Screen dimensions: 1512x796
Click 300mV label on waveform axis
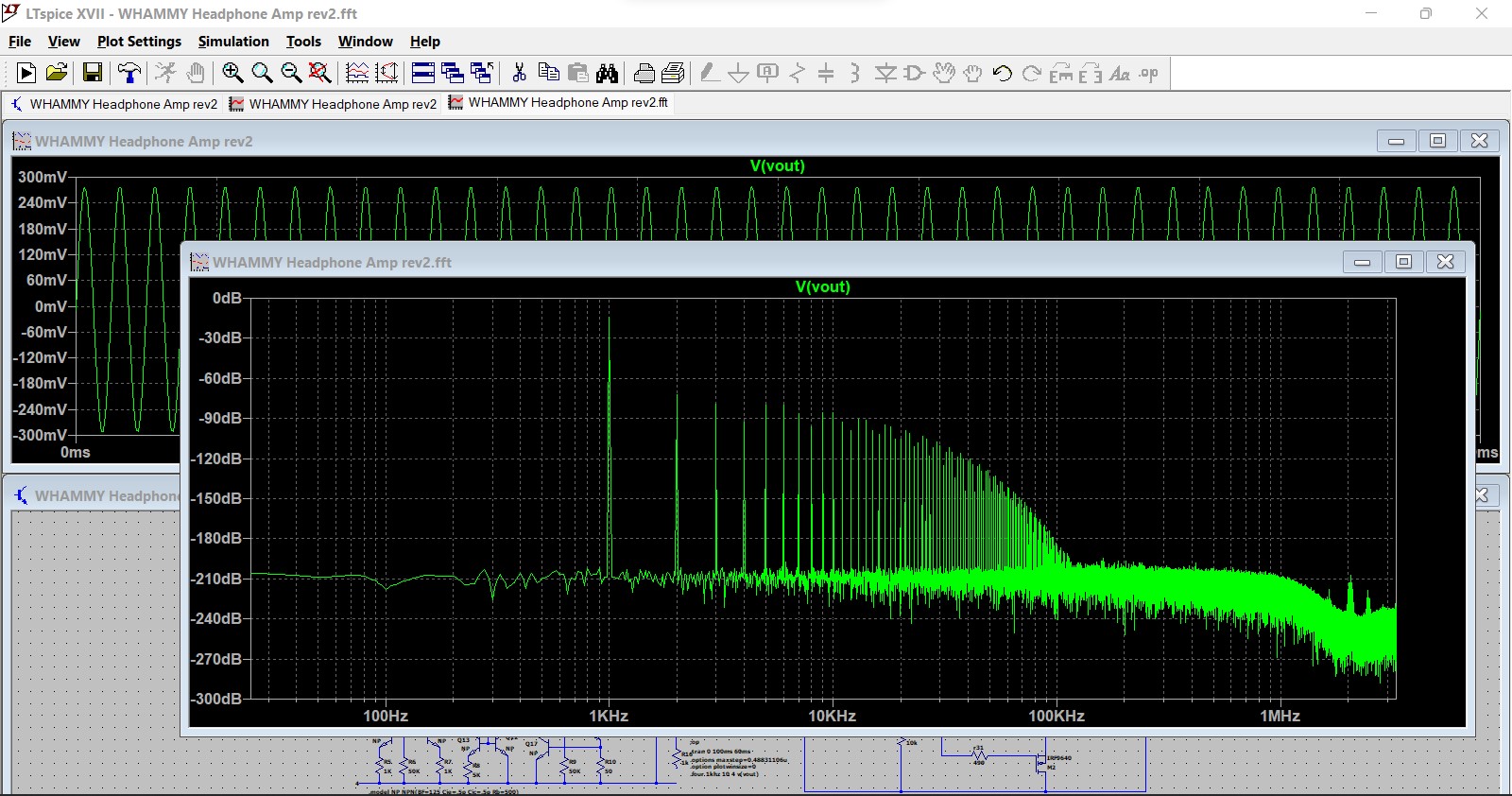click(x=43, y=177)
